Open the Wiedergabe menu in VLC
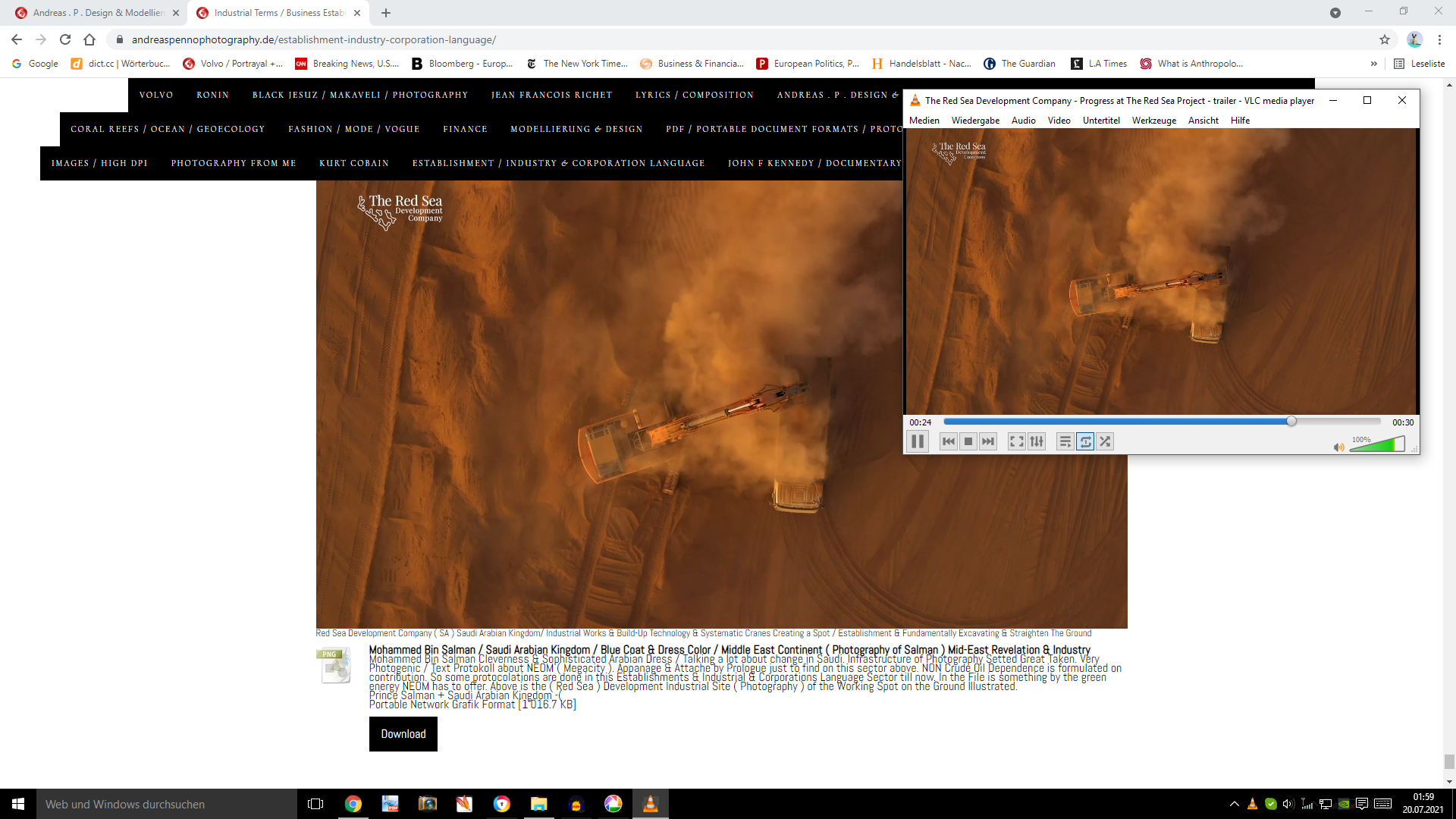The height and width of the screenshot is (819, 1456). point(975,121)
